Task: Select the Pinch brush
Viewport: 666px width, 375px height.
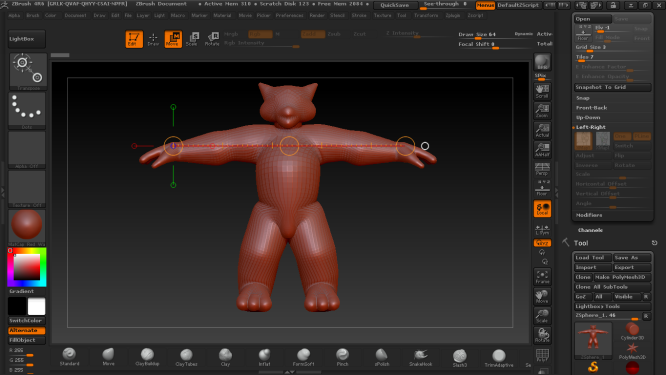Action: (342, 357)
